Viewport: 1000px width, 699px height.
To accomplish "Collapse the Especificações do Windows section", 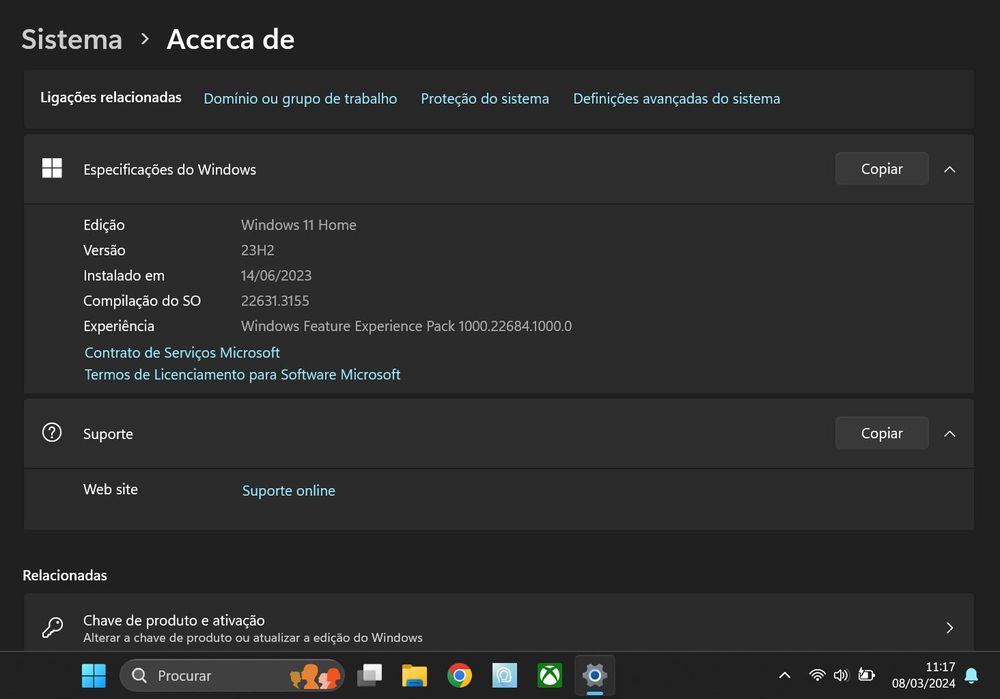I will (950, 169).
